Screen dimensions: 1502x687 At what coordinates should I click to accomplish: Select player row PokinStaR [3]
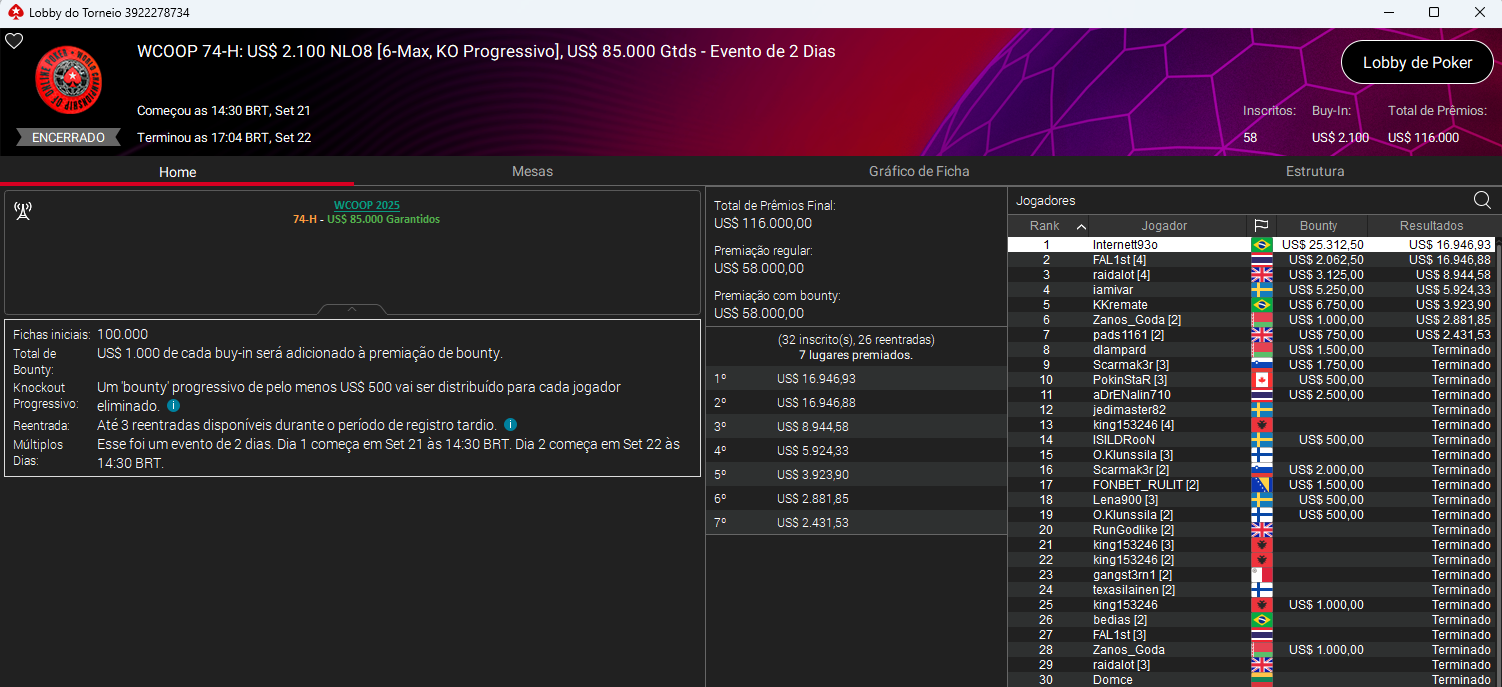pyautogui.click(x=1251, y=380)
